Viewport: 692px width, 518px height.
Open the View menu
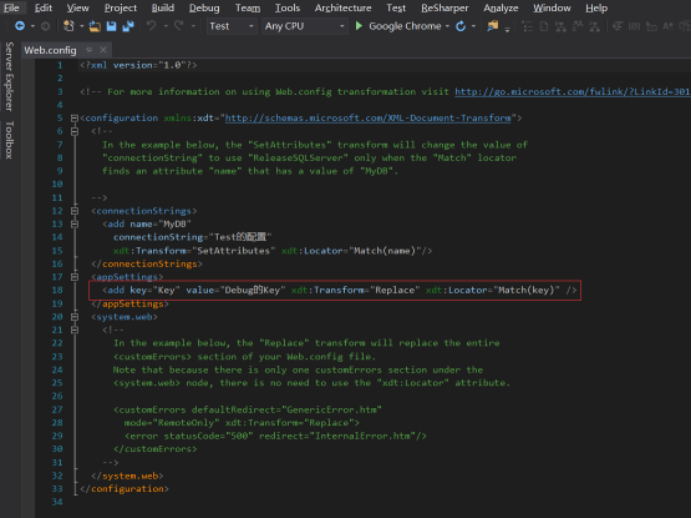(78, 8)
